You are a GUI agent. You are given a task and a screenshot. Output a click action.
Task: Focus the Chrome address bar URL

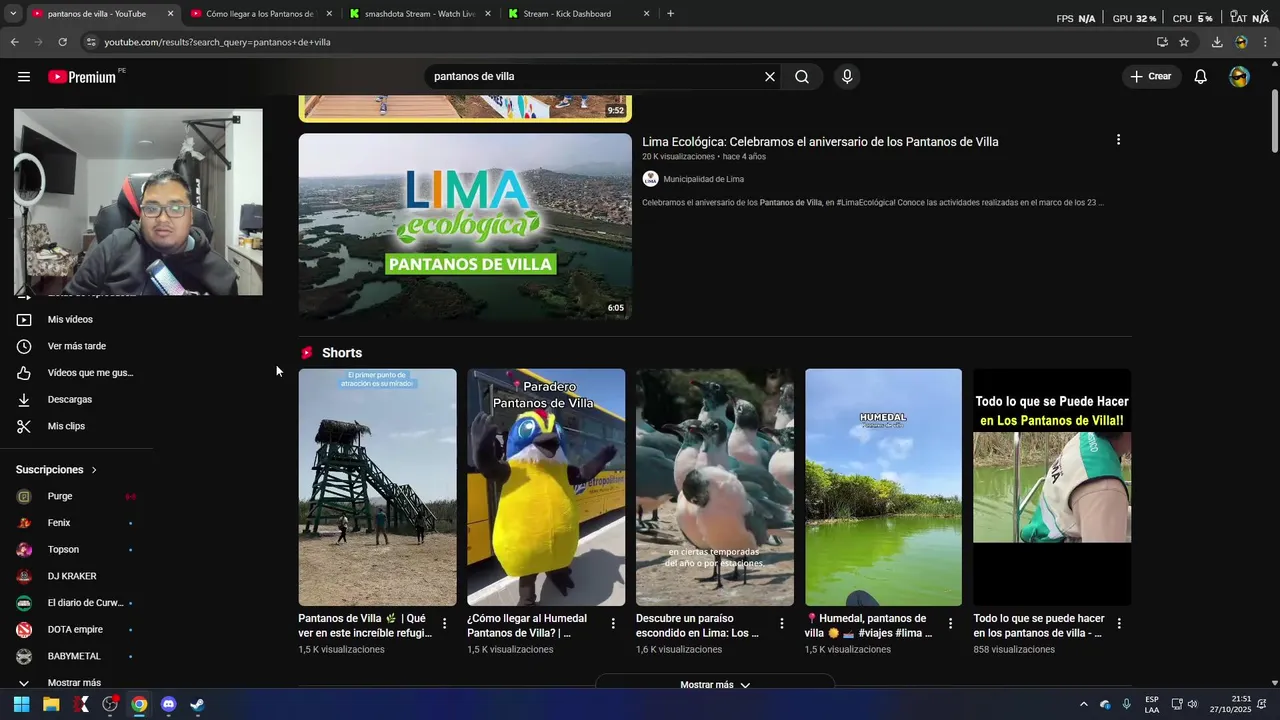coord(217,42)
